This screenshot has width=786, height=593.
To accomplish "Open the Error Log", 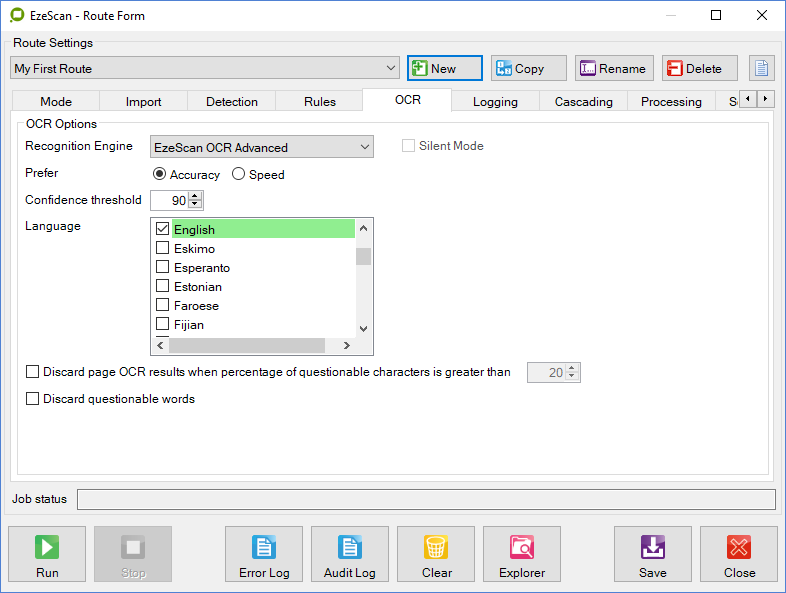I will click(264, 554).
